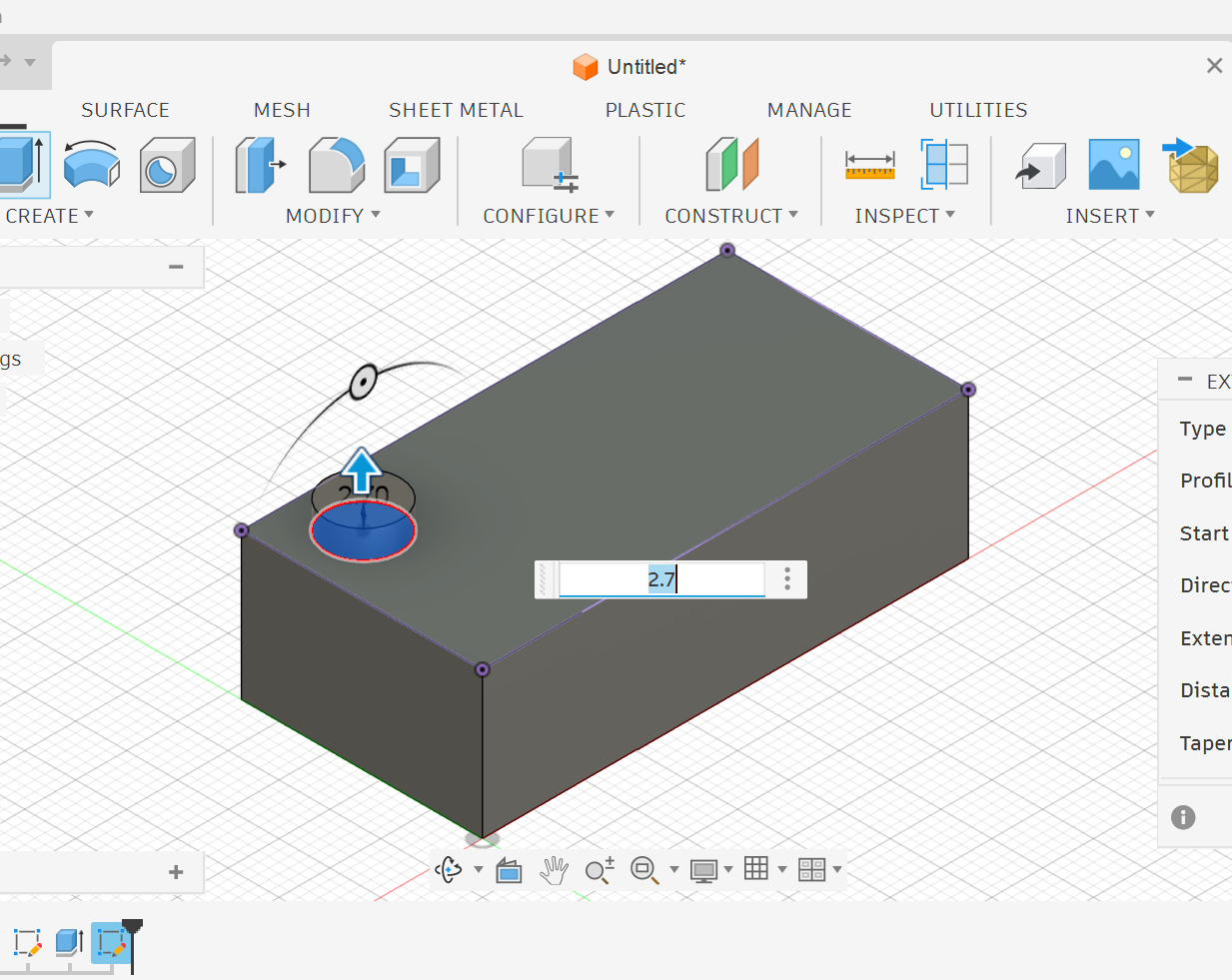Screen dimensions: 1232x980
Task: Click the distance value input field
Action: 661,579
